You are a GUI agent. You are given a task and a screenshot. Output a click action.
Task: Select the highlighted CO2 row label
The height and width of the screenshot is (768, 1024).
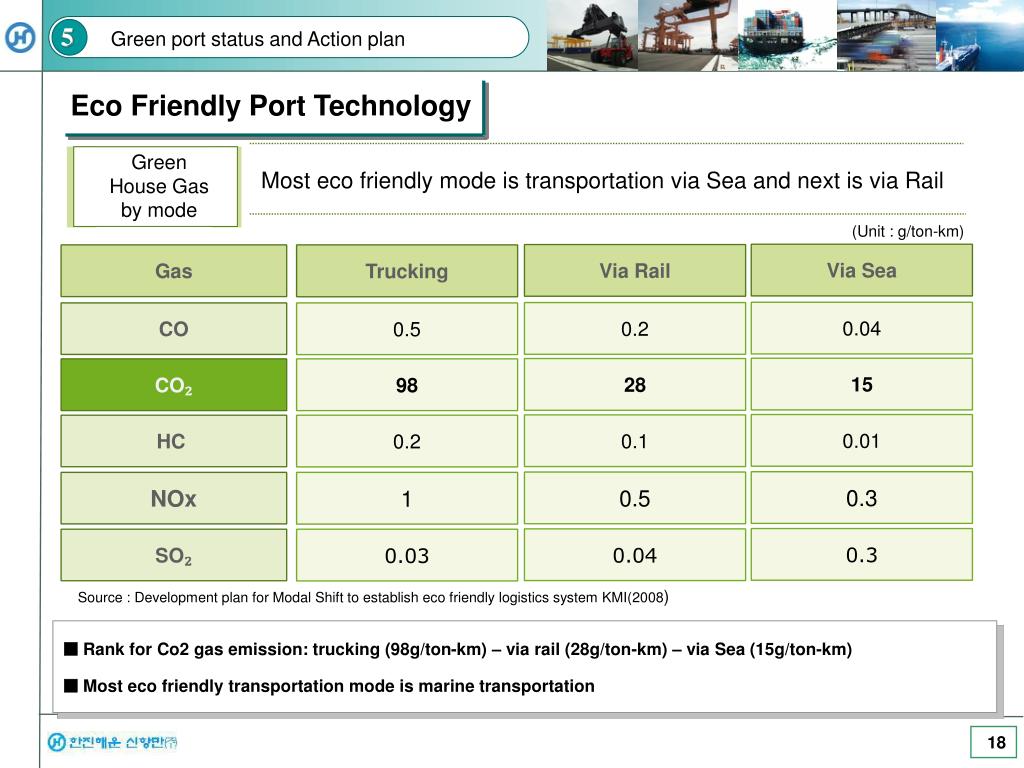point(174,385)
